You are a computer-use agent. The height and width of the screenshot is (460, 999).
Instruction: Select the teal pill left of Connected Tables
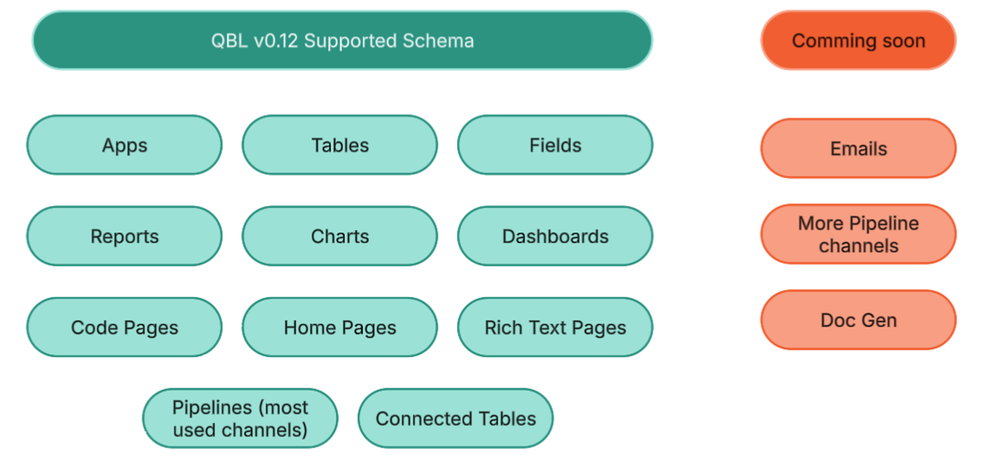(240, 419)
